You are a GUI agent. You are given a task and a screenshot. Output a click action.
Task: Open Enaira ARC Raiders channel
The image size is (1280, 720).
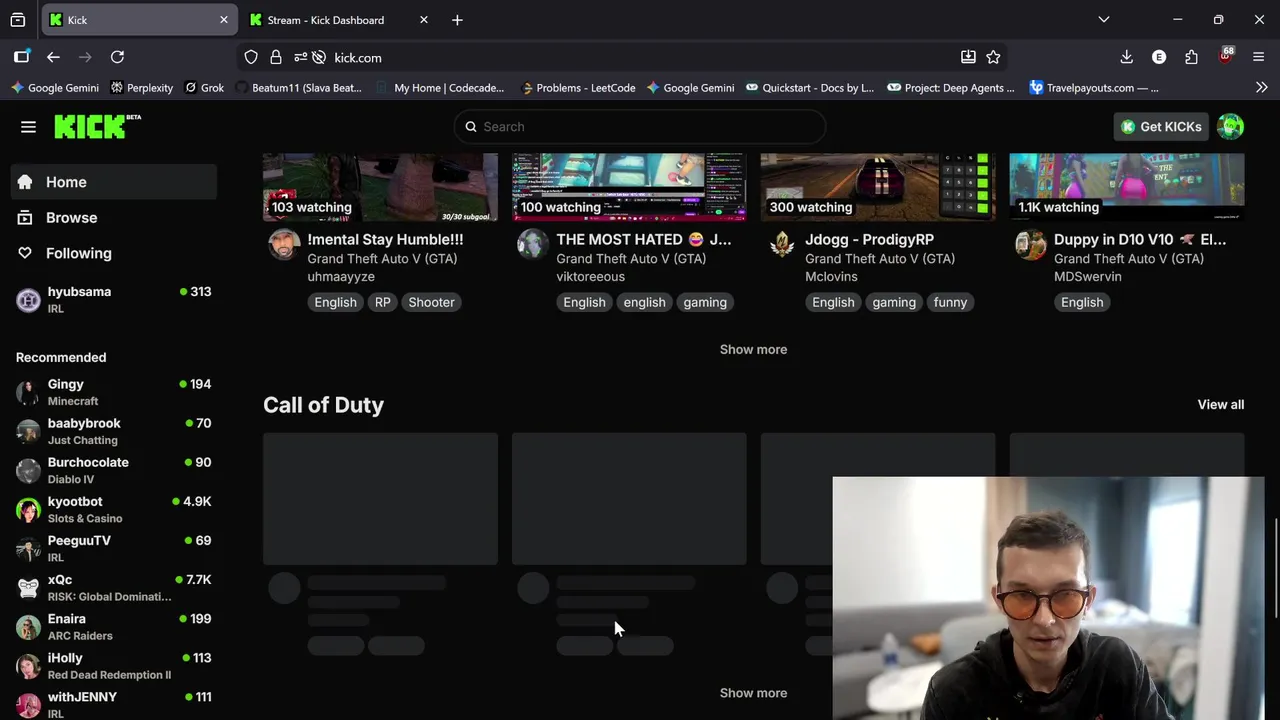pos(114,627)
